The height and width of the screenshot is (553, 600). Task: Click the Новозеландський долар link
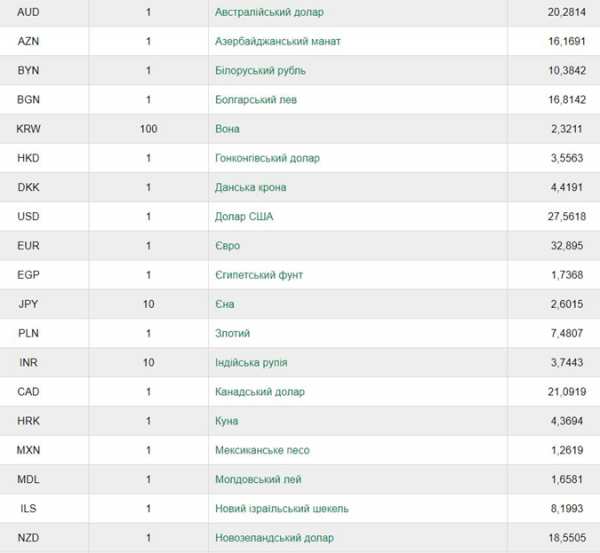click(274, 538)
